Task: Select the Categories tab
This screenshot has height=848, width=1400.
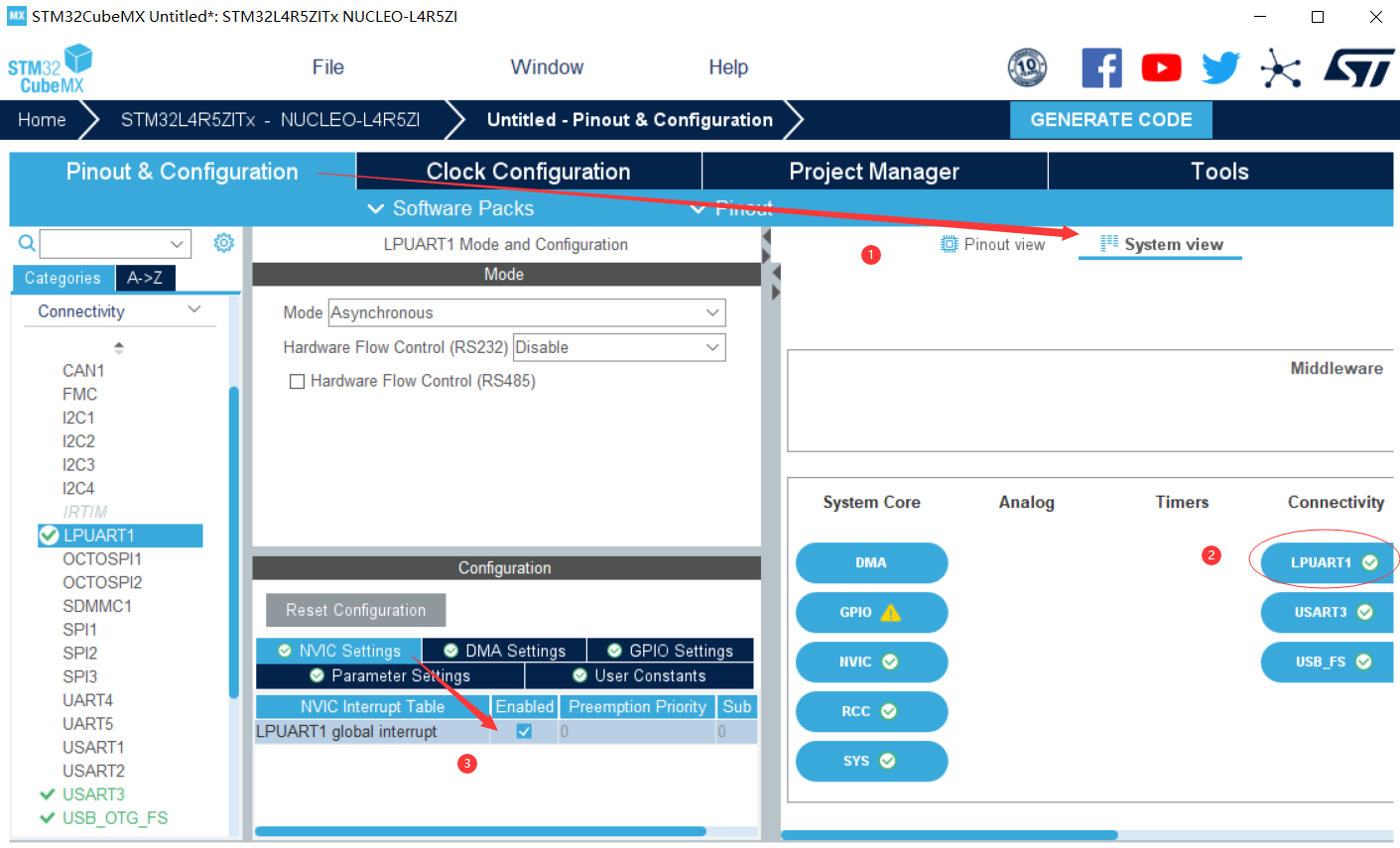Action: coord(63,279)
